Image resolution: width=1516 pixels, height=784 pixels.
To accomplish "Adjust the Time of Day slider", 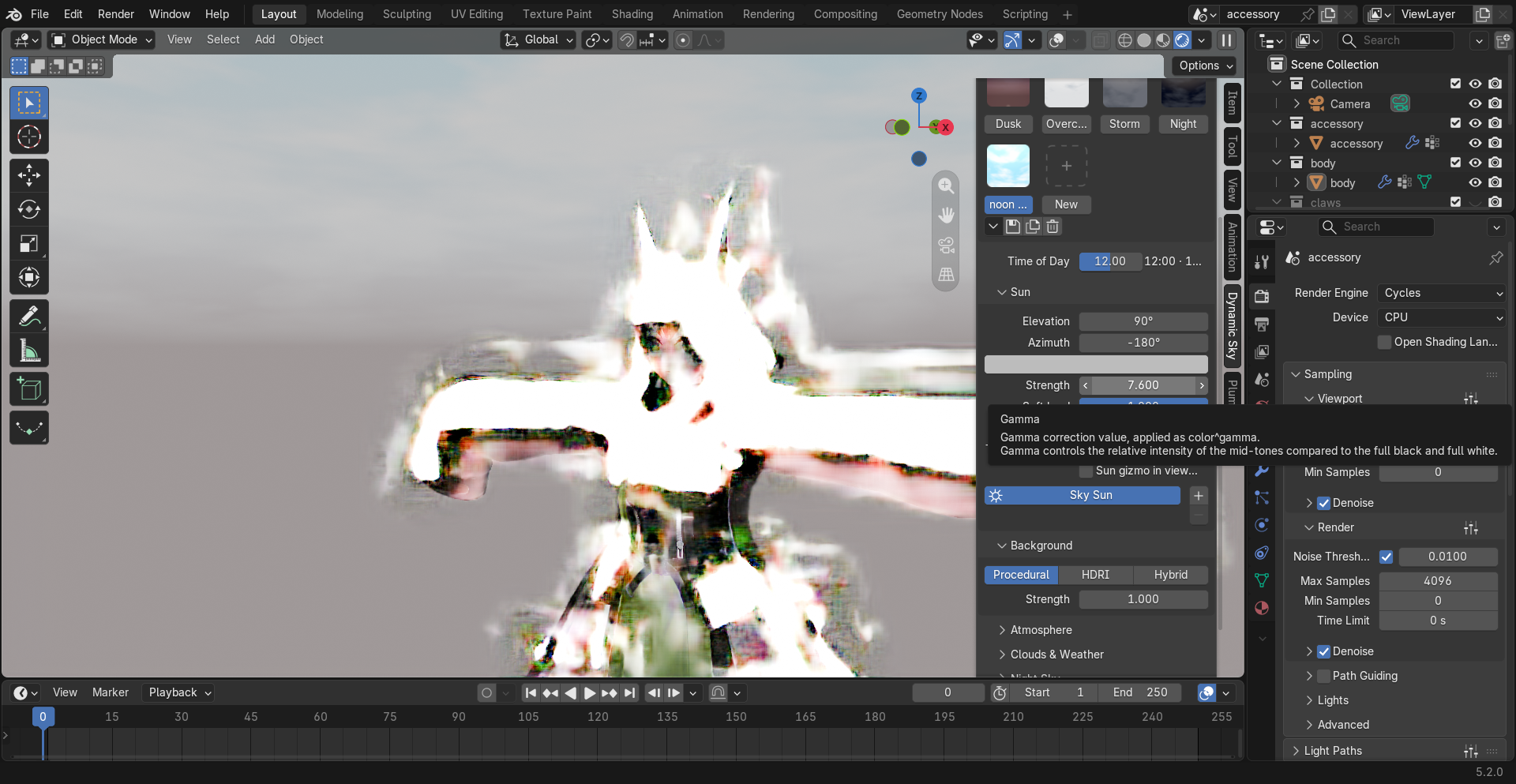I will tap(1110, 261).
